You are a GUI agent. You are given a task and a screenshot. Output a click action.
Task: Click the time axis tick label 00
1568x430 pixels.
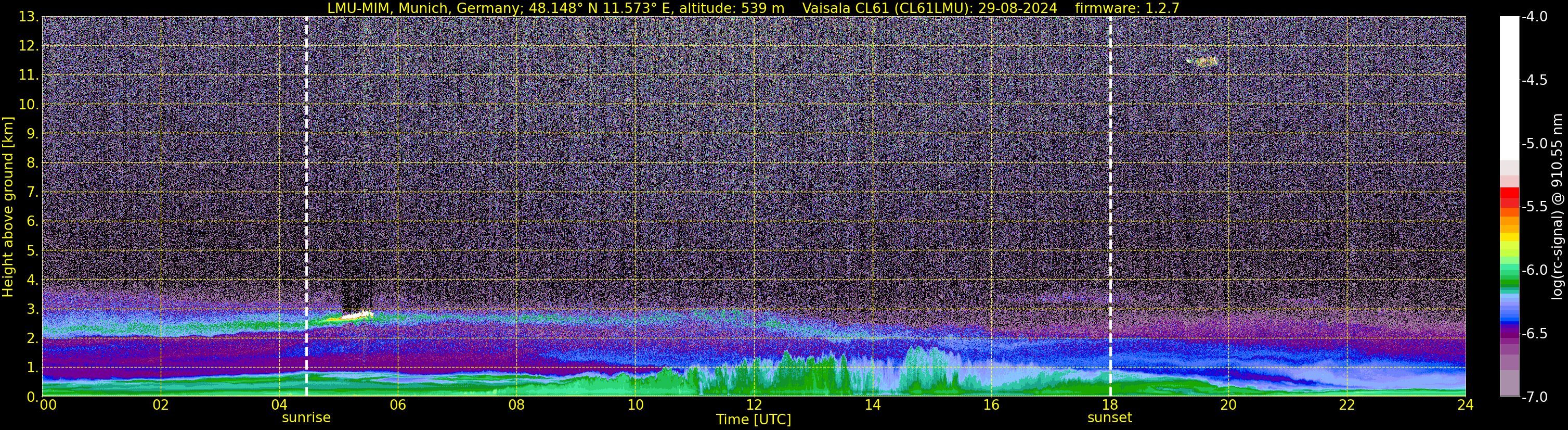47,405
